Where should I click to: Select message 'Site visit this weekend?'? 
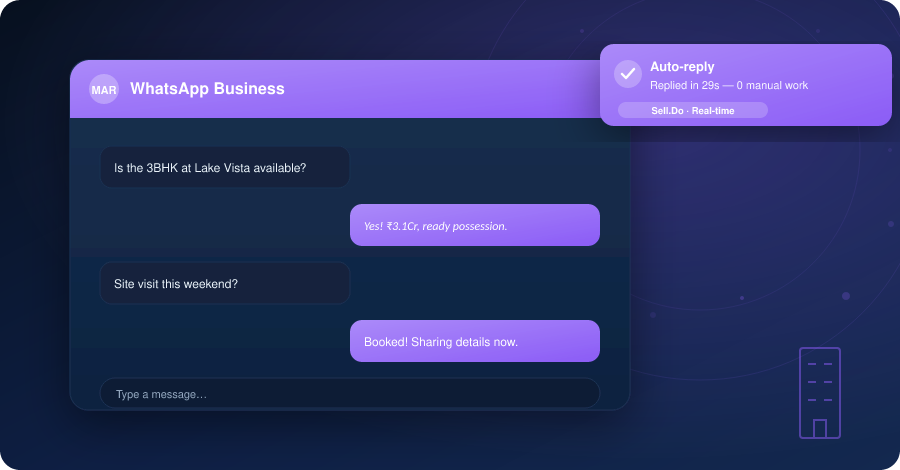point(225,283)
